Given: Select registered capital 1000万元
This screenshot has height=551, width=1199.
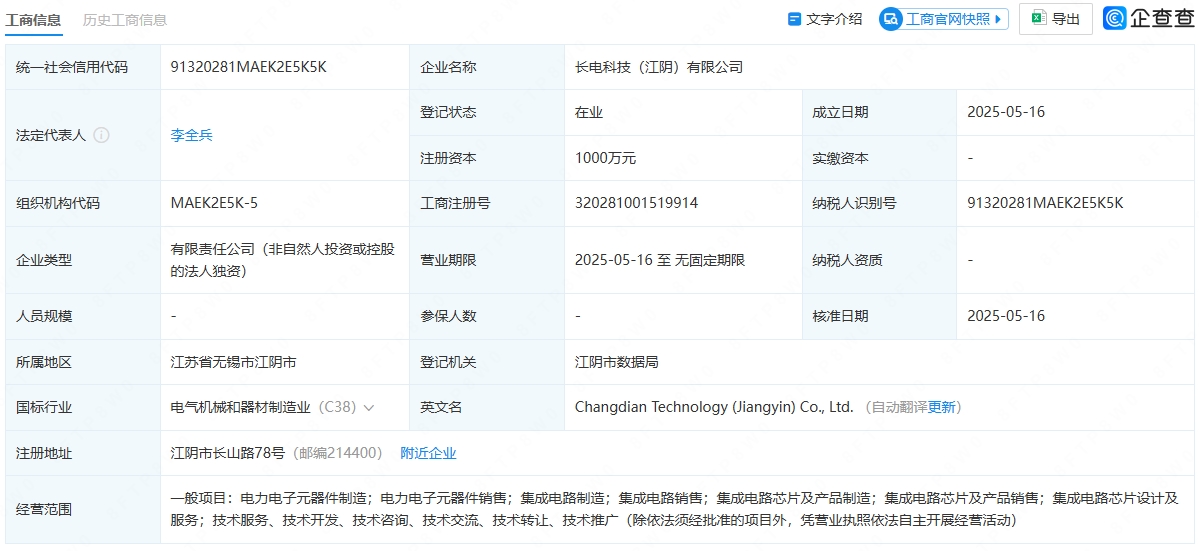Looking at the screenshot, I should pyautogui.click(x=606, y=158).
